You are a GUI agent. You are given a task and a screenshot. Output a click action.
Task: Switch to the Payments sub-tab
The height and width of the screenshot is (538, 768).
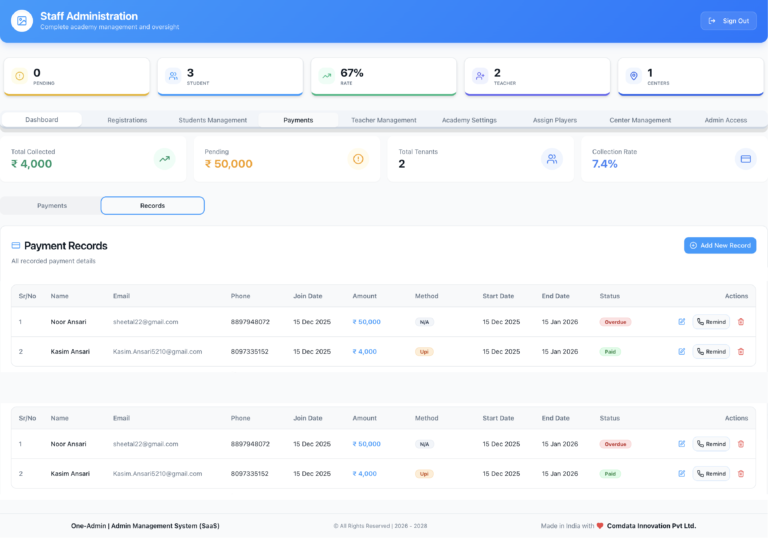[52, 206]
